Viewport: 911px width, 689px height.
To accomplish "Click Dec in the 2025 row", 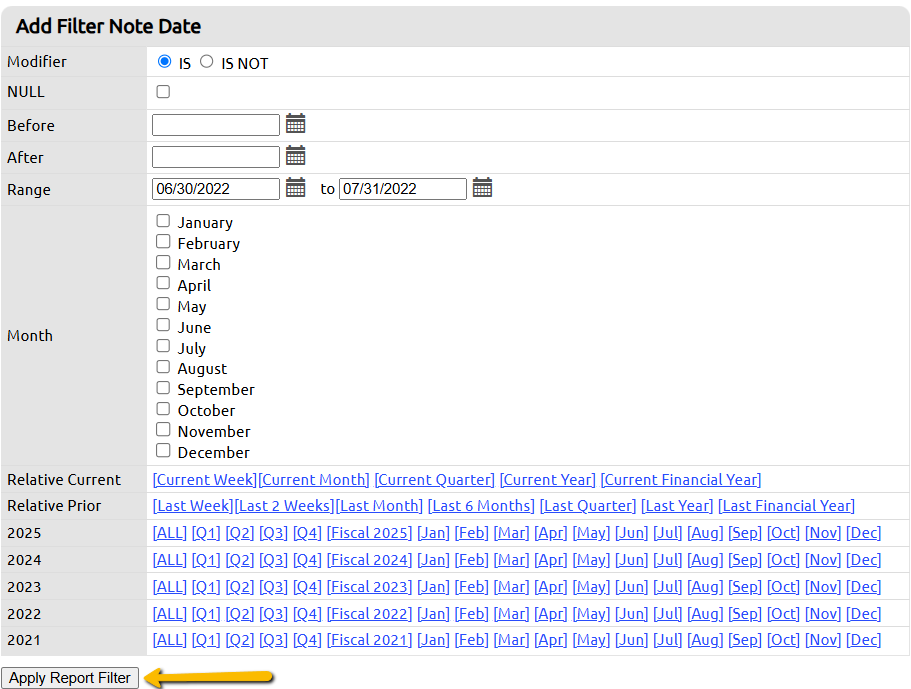I will coord(863,533).
